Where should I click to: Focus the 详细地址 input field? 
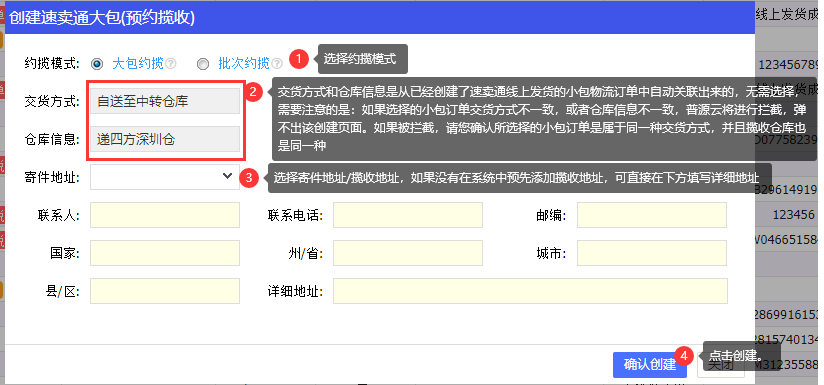pyautogui.click(x=530, y=291)
